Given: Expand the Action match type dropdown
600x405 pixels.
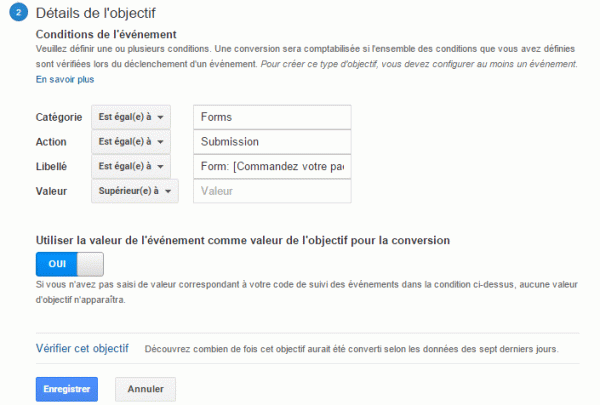Looking at the screenshot, I should (130, 141).
